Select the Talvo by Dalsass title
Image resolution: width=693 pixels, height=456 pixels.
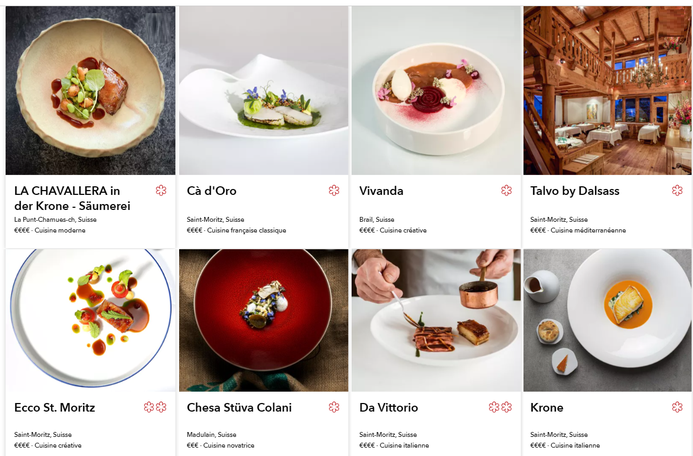pyautogui.click(x=575, y=191)
